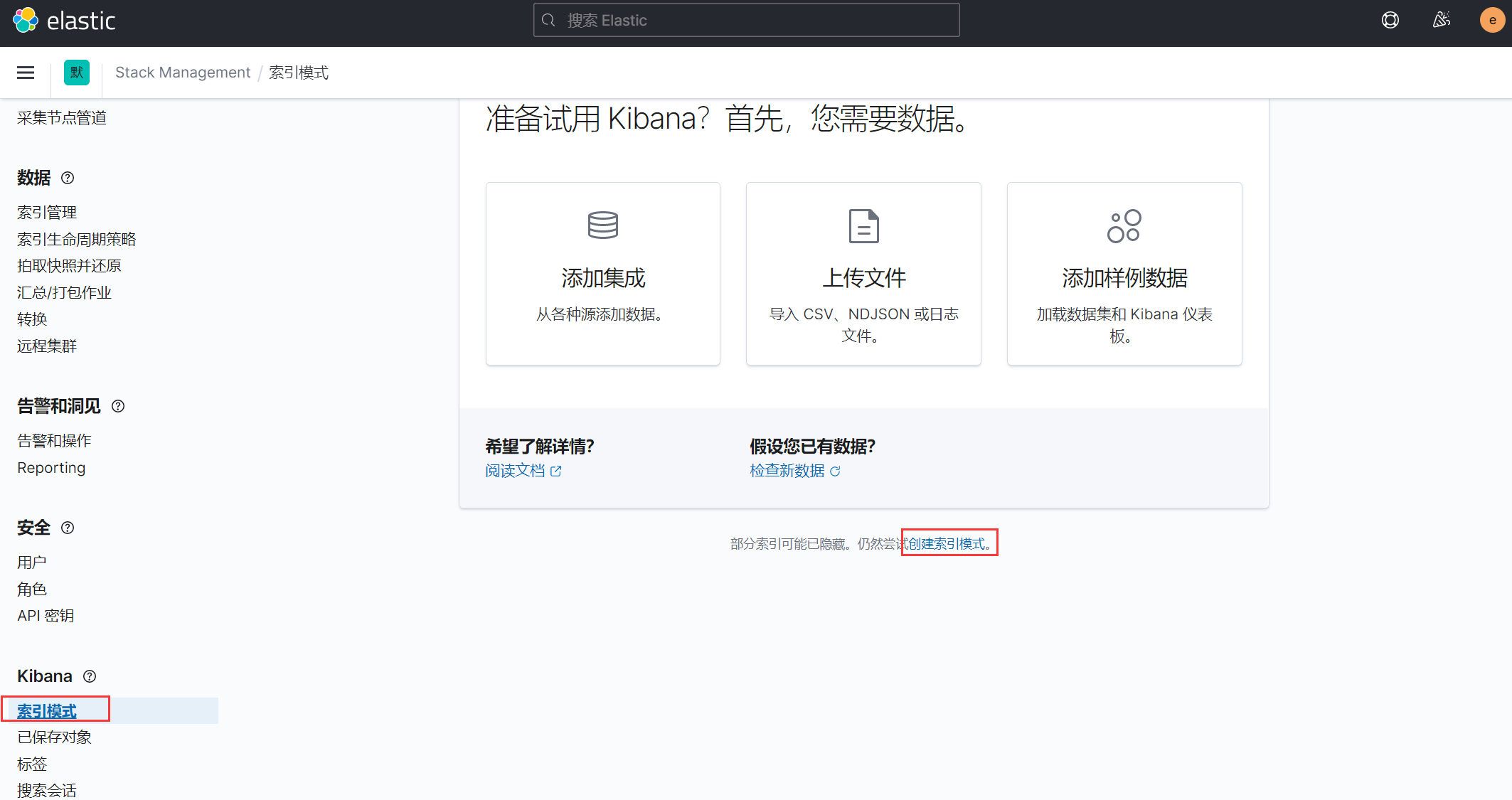
Task: Click the refresh icon next to 检查新数据
Action: point(835,471)
